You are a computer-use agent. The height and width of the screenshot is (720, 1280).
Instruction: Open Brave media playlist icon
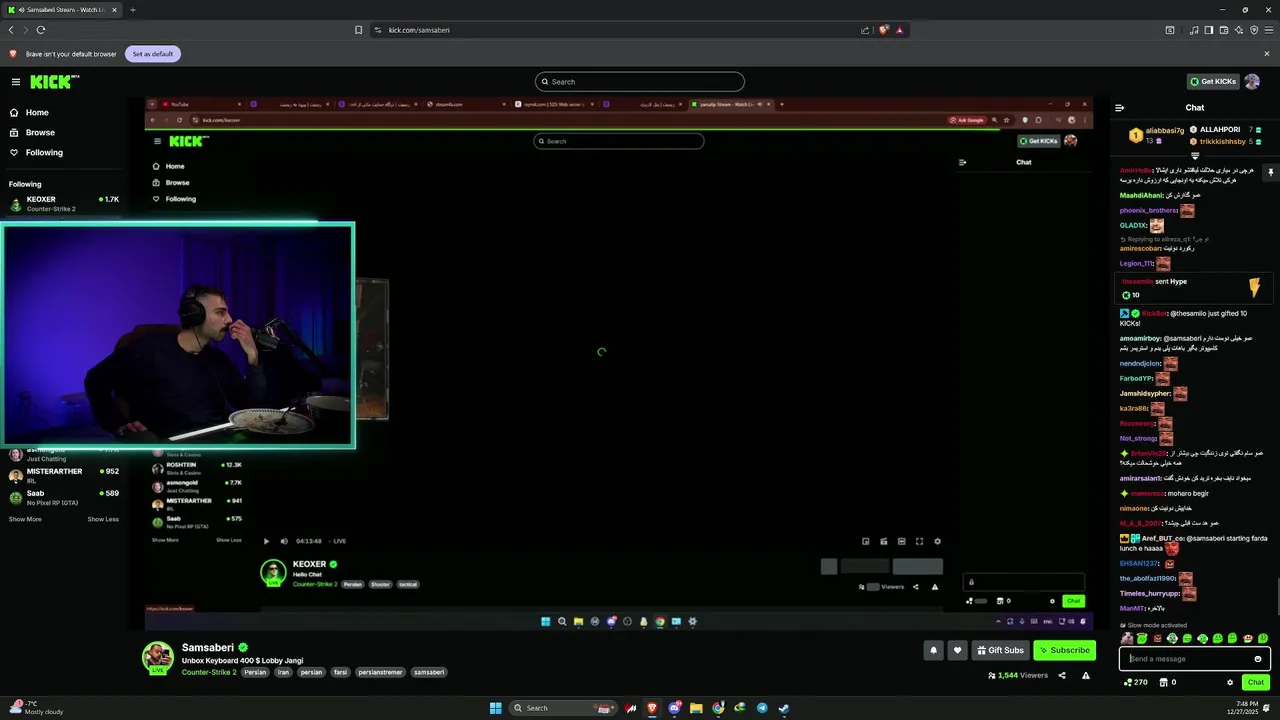(x=1194, y=30)
